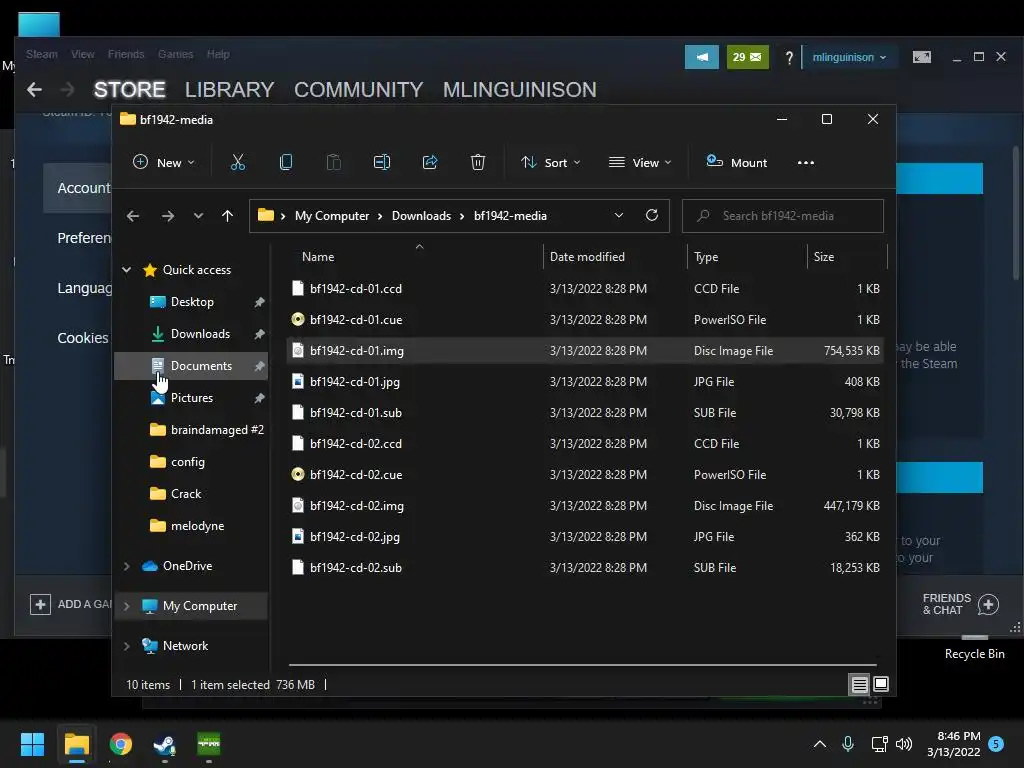Image resolution: width=1024 pixels, height=768 pixels.
Task: Click the Rename icon in toolbar
Action: point(381,163)
